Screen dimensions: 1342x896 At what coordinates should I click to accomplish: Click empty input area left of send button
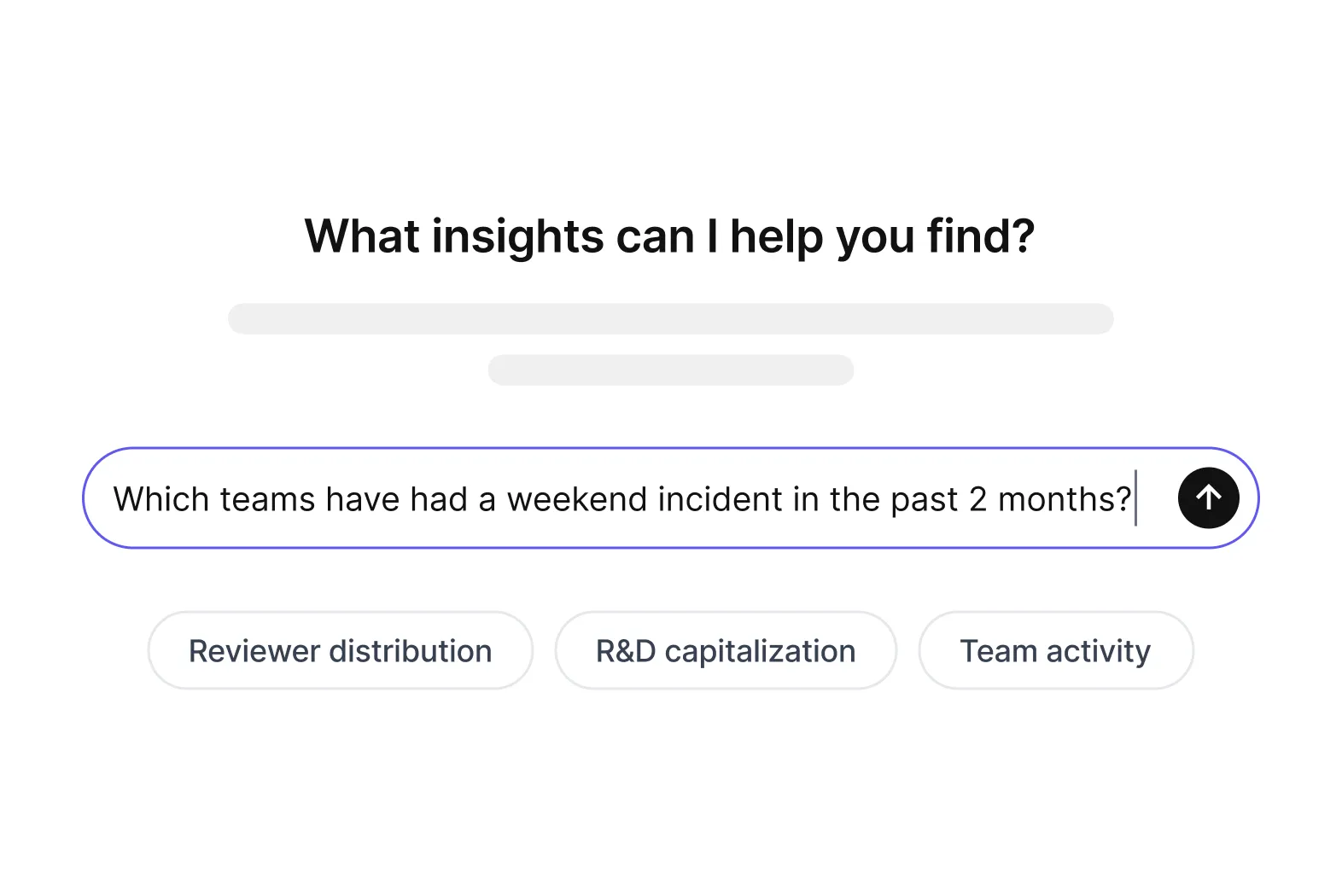(1157, 497)
